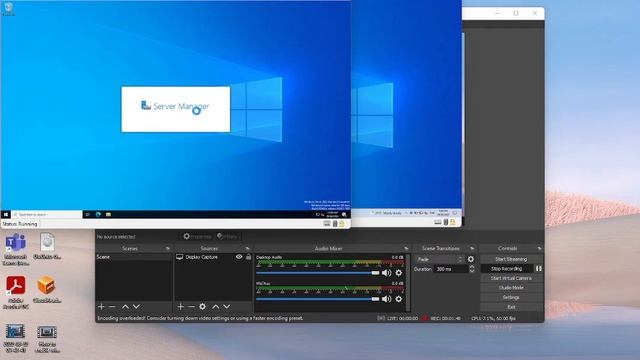
Task: Add a new source with the Sources plus icon
Action: (180, 306)
